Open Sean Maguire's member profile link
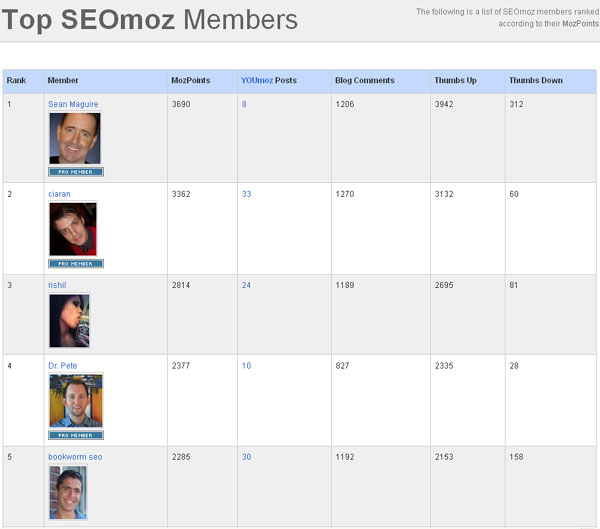The height and width of the screenshot is (529, 600). (x=73, y=104)
